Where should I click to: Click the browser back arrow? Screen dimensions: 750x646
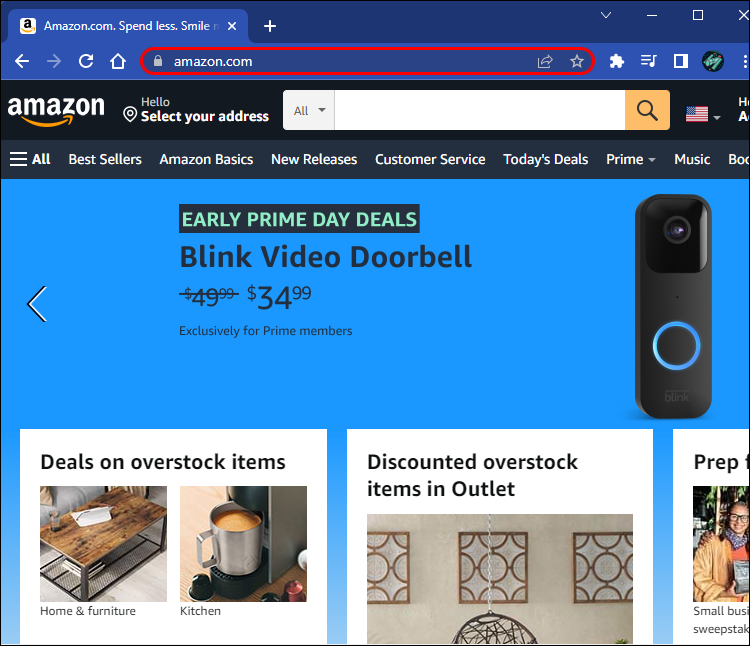tap(22, 61)
